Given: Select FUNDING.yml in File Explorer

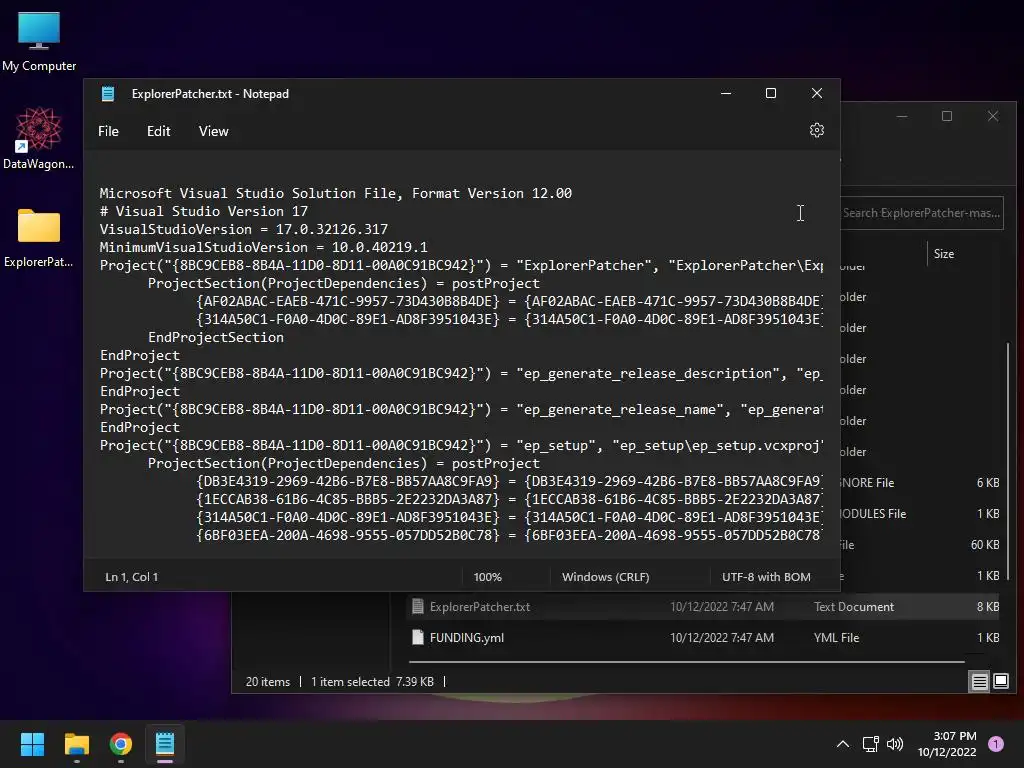Looking at the screenshot, I should coord(704,638).
